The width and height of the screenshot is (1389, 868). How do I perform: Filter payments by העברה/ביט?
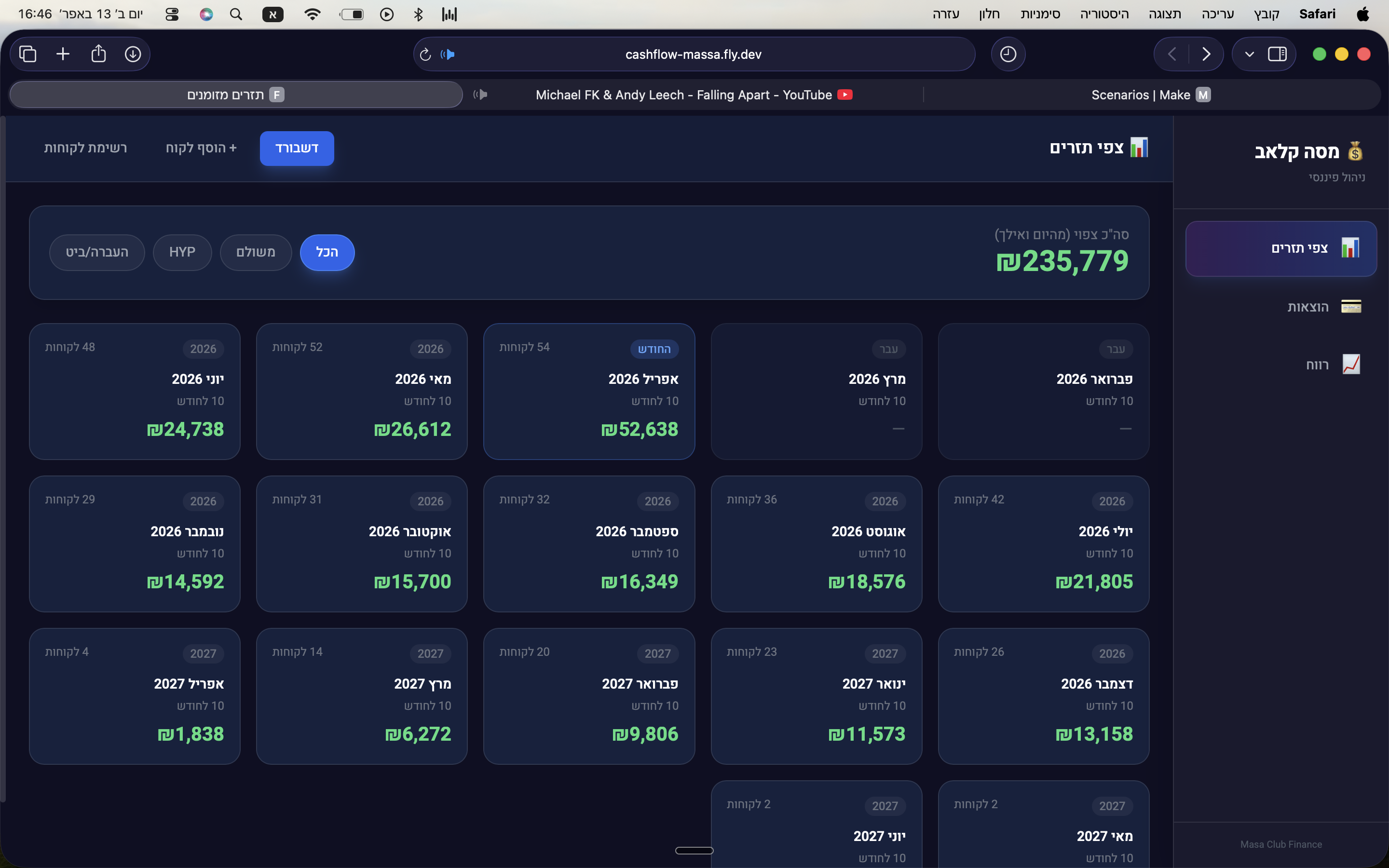coord(97,253)
